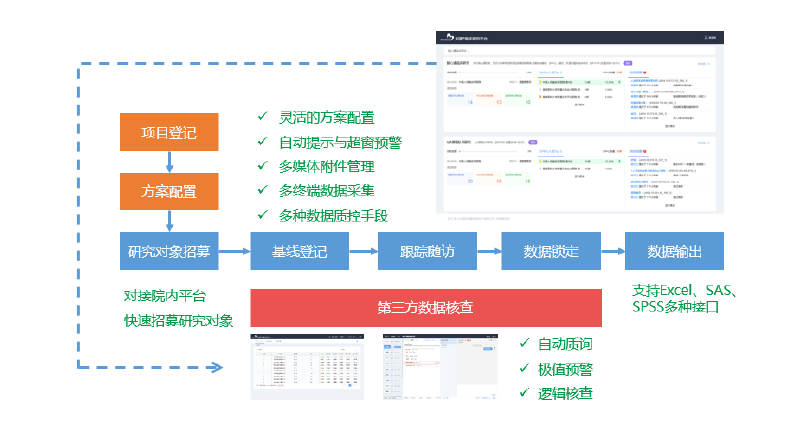Open the 研究对象招募 step

pyautogui.click(x=169, y=251)
